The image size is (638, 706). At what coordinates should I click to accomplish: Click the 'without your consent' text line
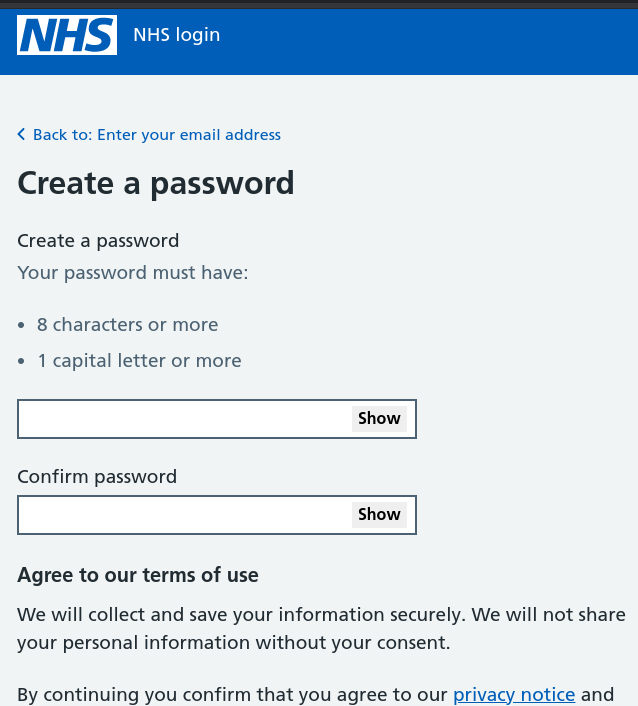pos(234,642)
